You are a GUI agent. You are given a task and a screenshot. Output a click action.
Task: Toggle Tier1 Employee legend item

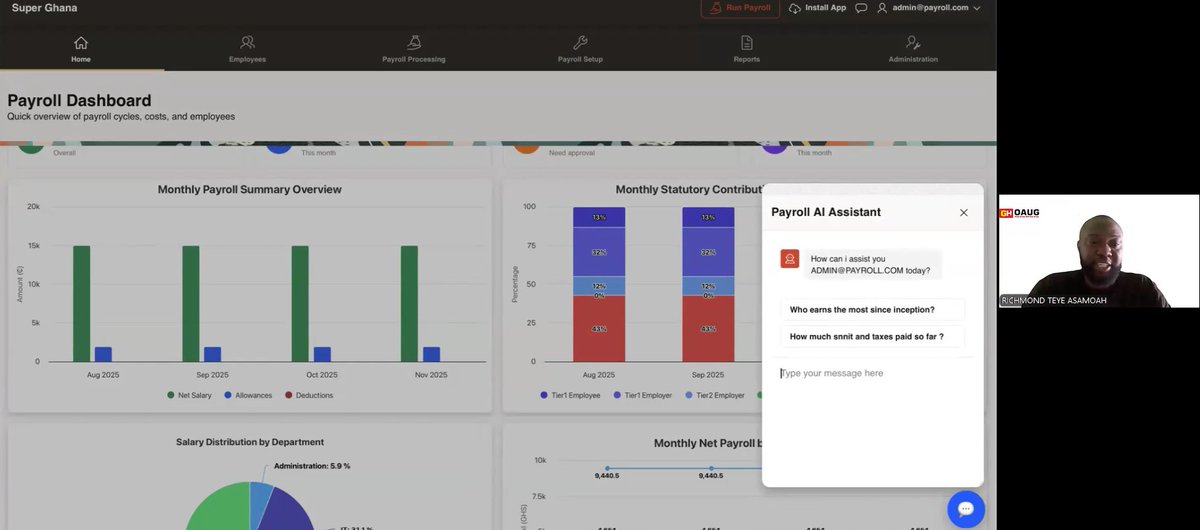pos(571,395)
